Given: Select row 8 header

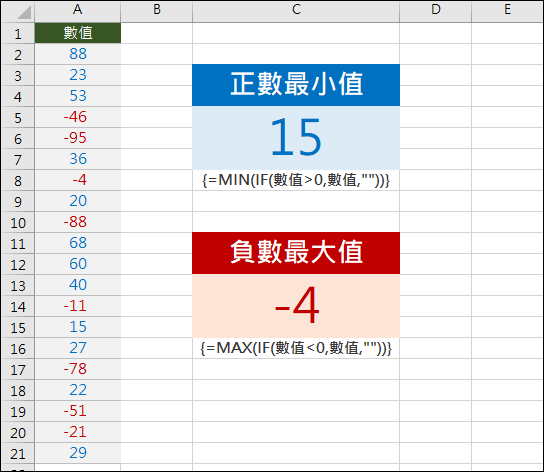Looking at the screenshot, I should pyautogui.click(x=18, y=180).
